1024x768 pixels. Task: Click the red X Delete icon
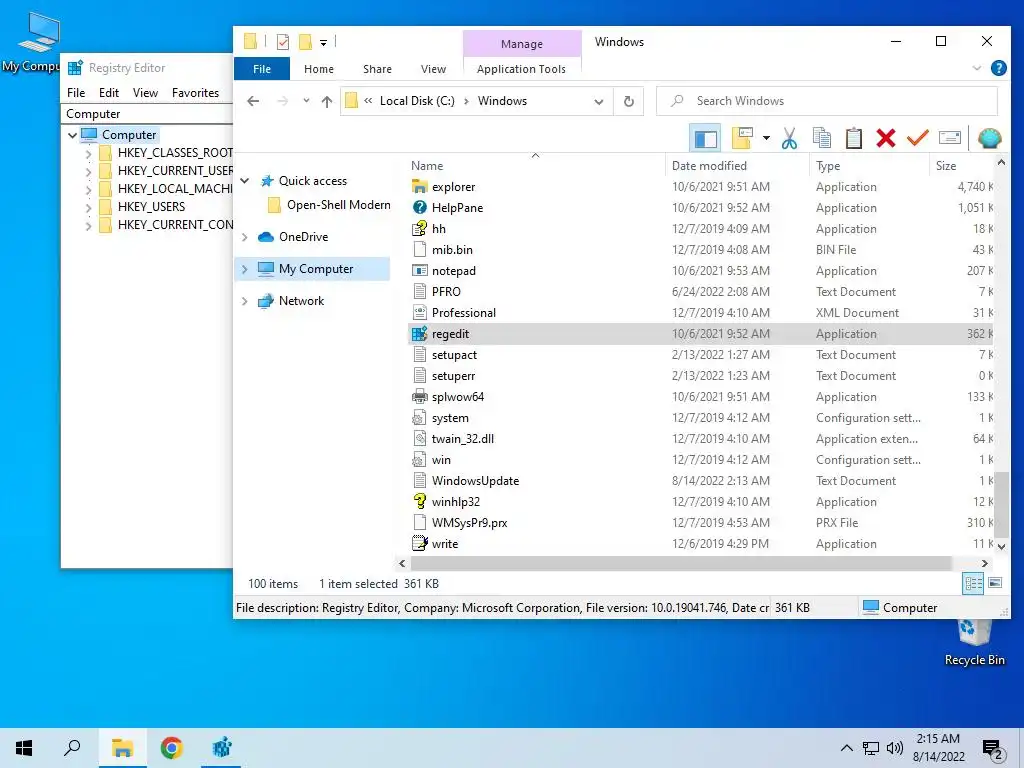point(886,138)
